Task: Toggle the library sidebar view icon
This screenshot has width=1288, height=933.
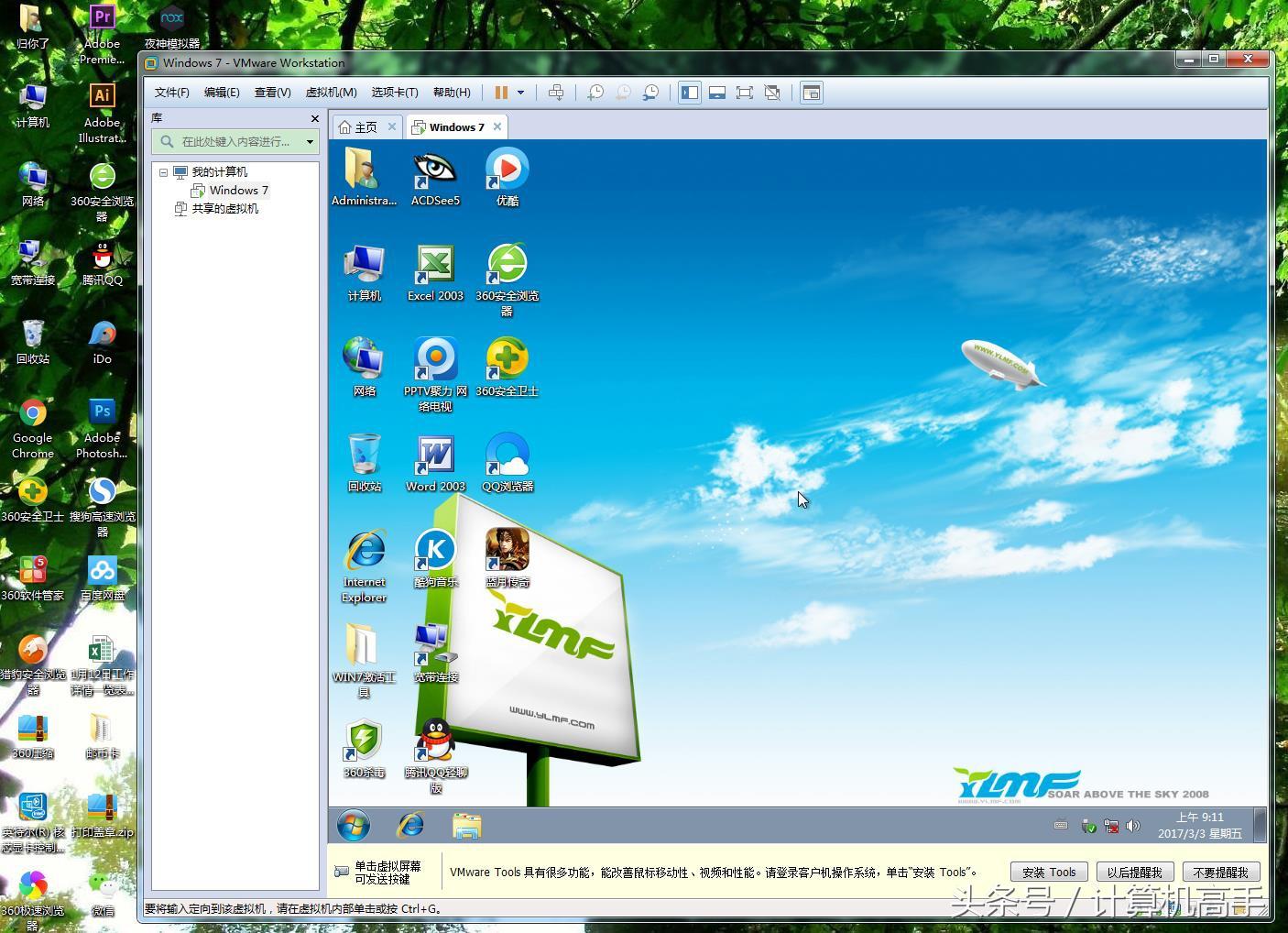Action: [x=690, y=93]
